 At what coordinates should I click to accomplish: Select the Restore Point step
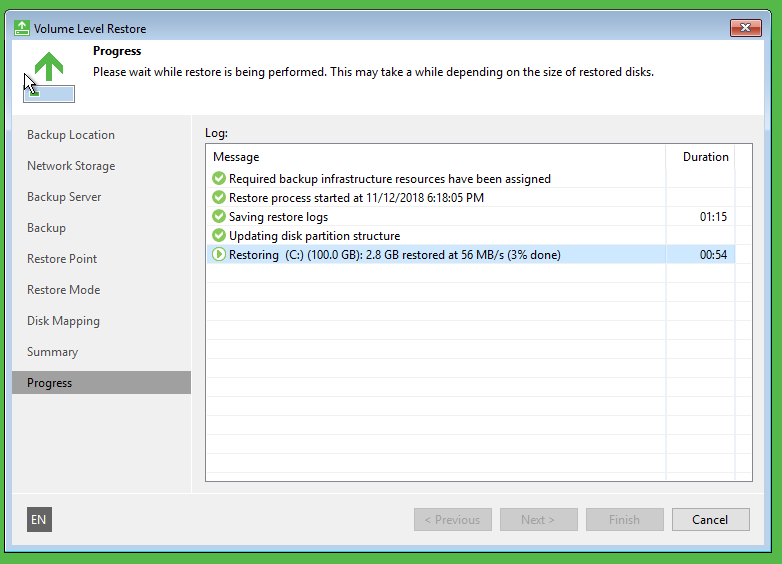pos(62,259)
